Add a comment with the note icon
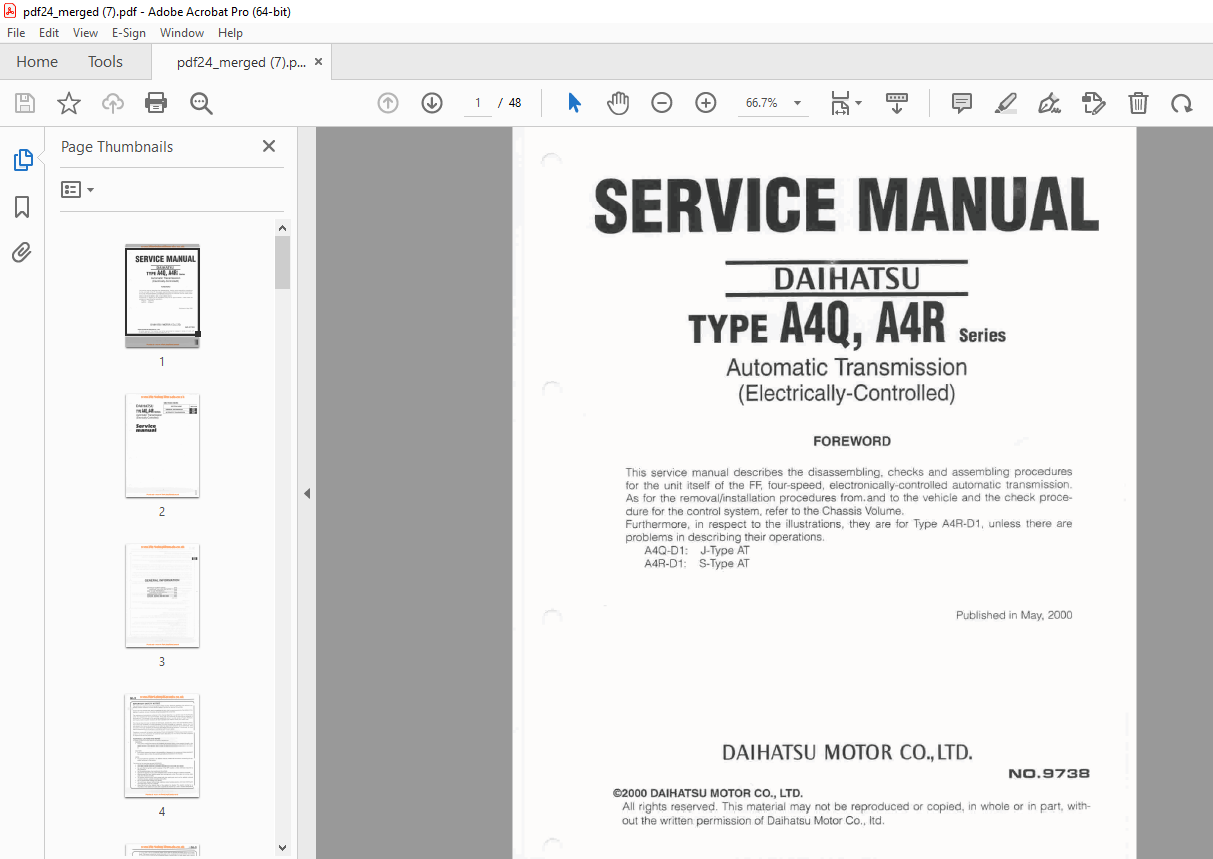 tap(962, 103)
